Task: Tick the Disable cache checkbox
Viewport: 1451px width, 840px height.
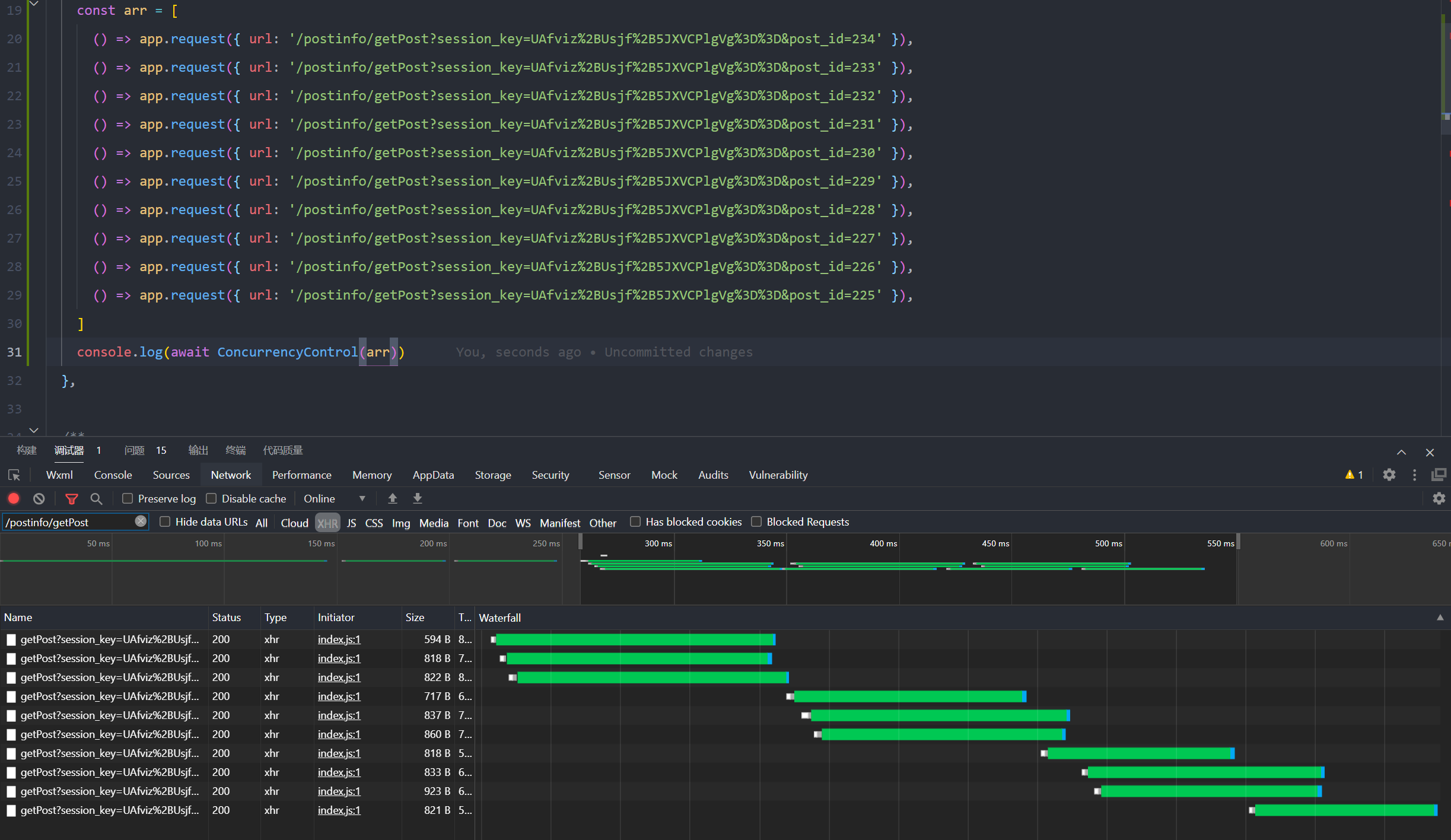Action: coord(211,499)
